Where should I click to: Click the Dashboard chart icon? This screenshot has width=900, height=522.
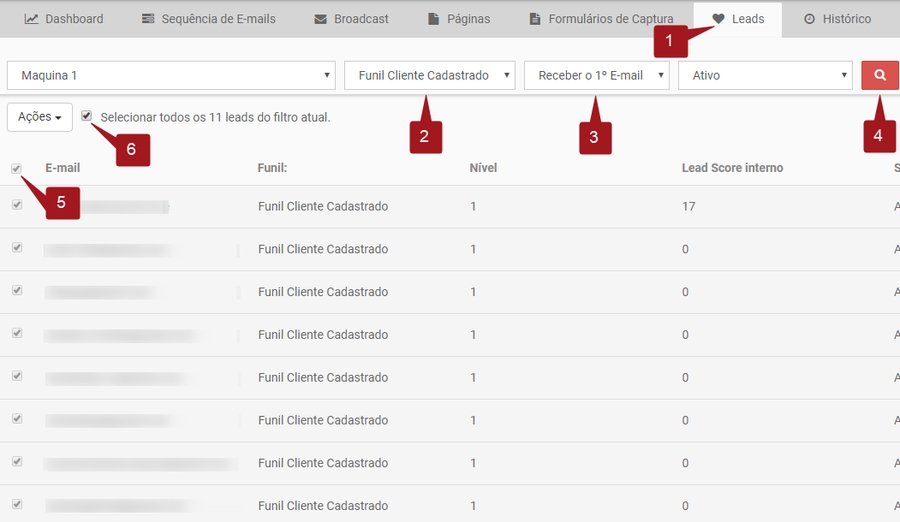32,19
